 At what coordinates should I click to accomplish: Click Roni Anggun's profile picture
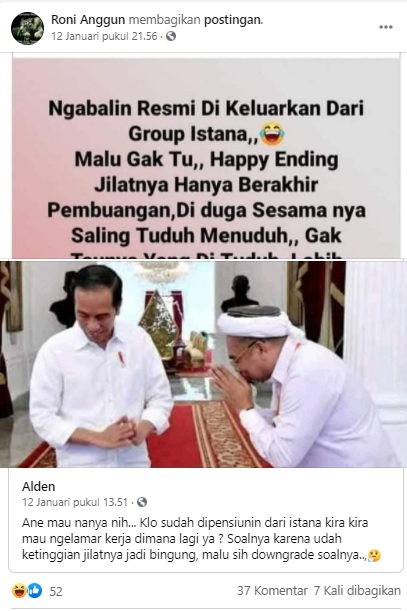tap(27, 28)
